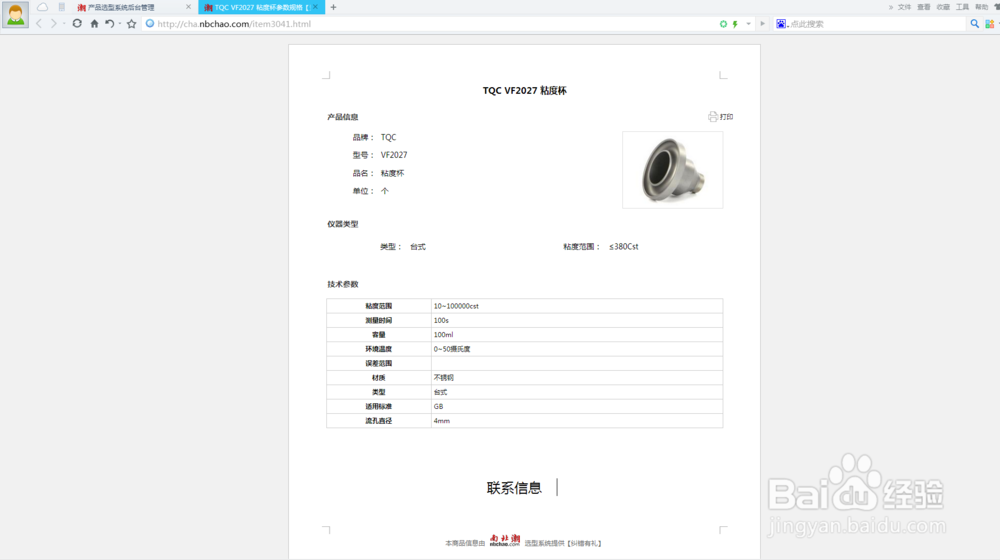This screenshot has width=1000, height=560.
Task: Open the cloud sync icon
Action: click(42, 7)
